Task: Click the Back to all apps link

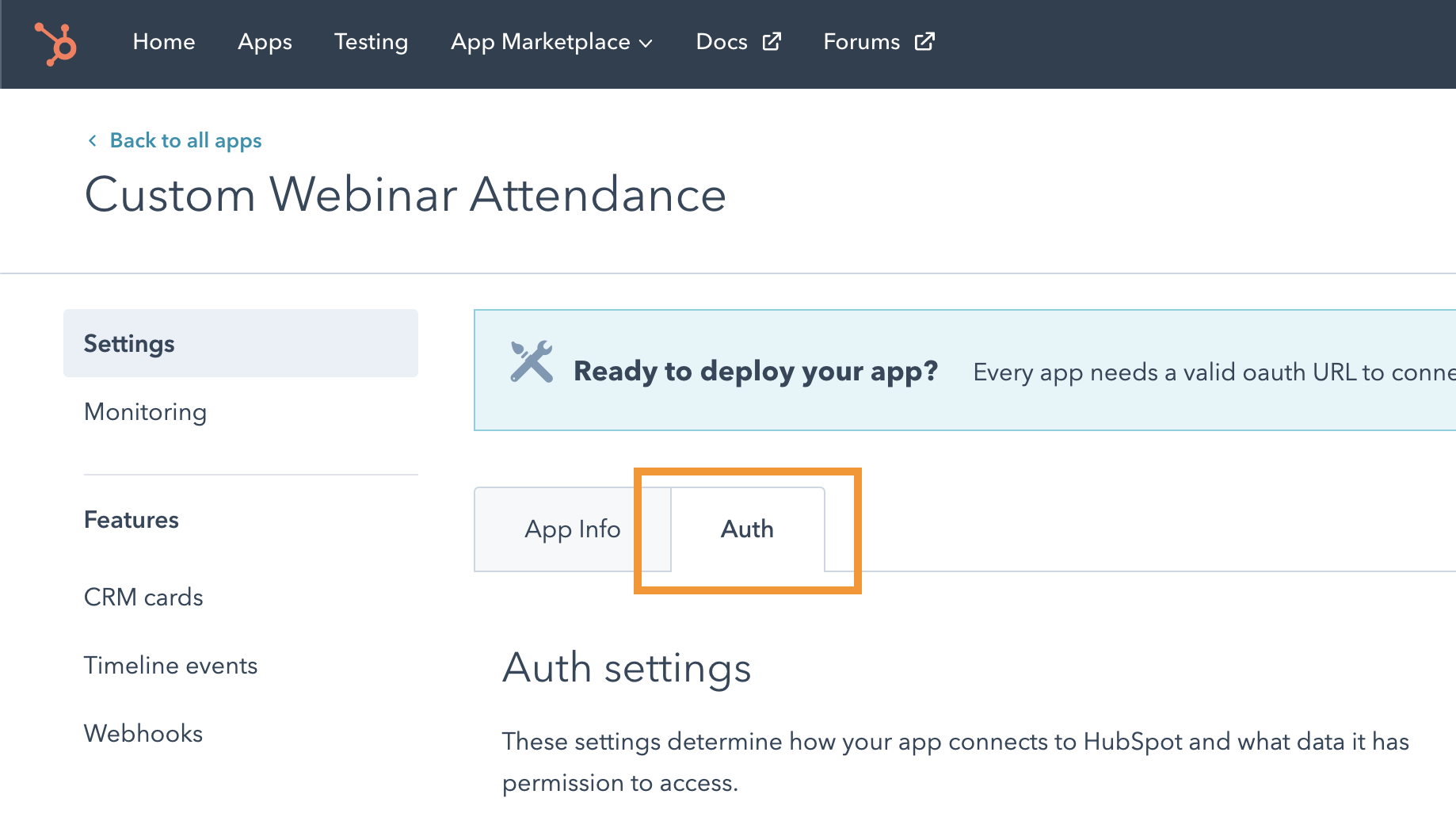Action: [185, 140]
